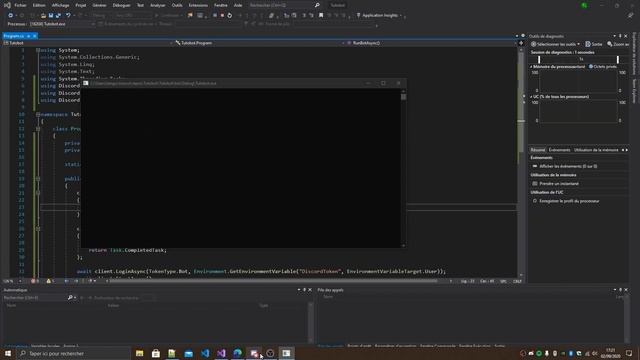Click the Automatique search magnifier icon
Viewport: 640px width, 360px height.
(70, 298)
